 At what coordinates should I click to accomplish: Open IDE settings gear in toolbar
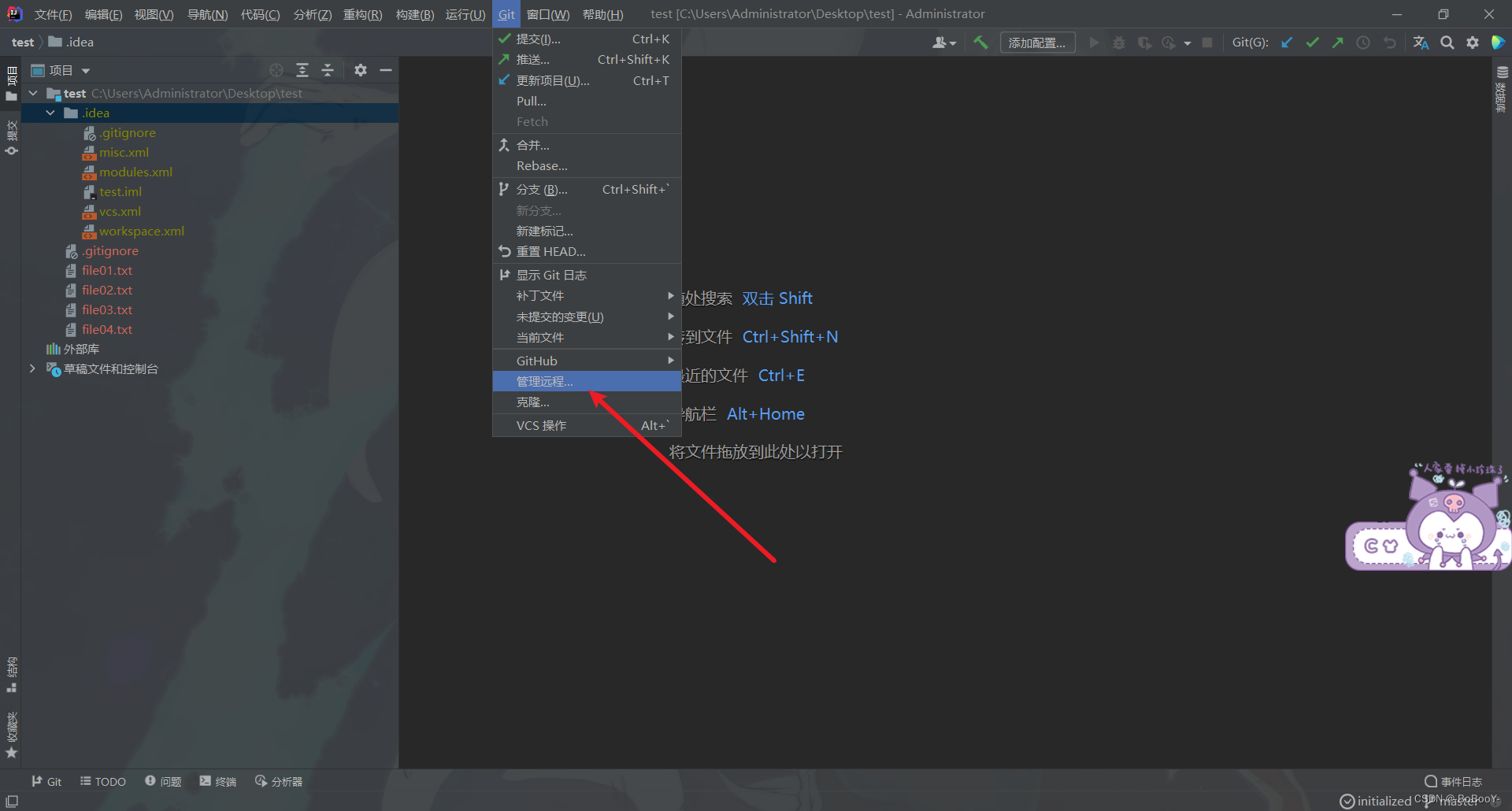point(1473,43)
